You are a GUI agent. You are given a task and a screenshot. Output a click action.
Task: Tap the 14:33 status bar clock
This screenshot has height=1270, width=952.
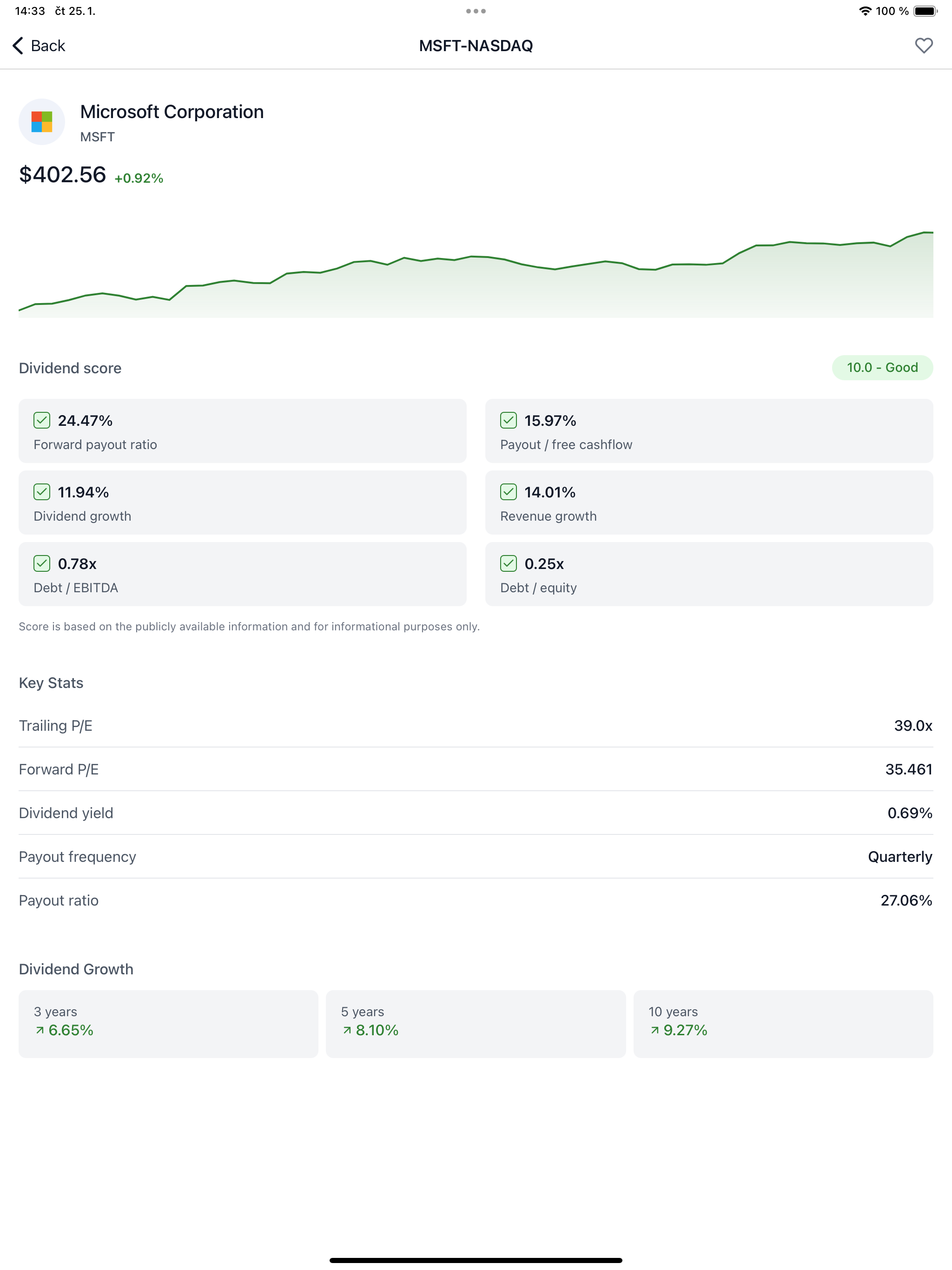point(30,11)
